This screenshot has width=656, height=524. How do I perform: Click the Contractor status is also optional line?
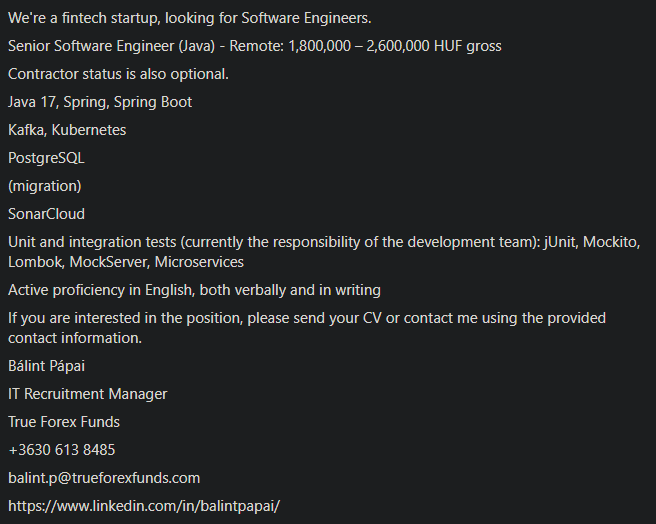pos(118,74)
